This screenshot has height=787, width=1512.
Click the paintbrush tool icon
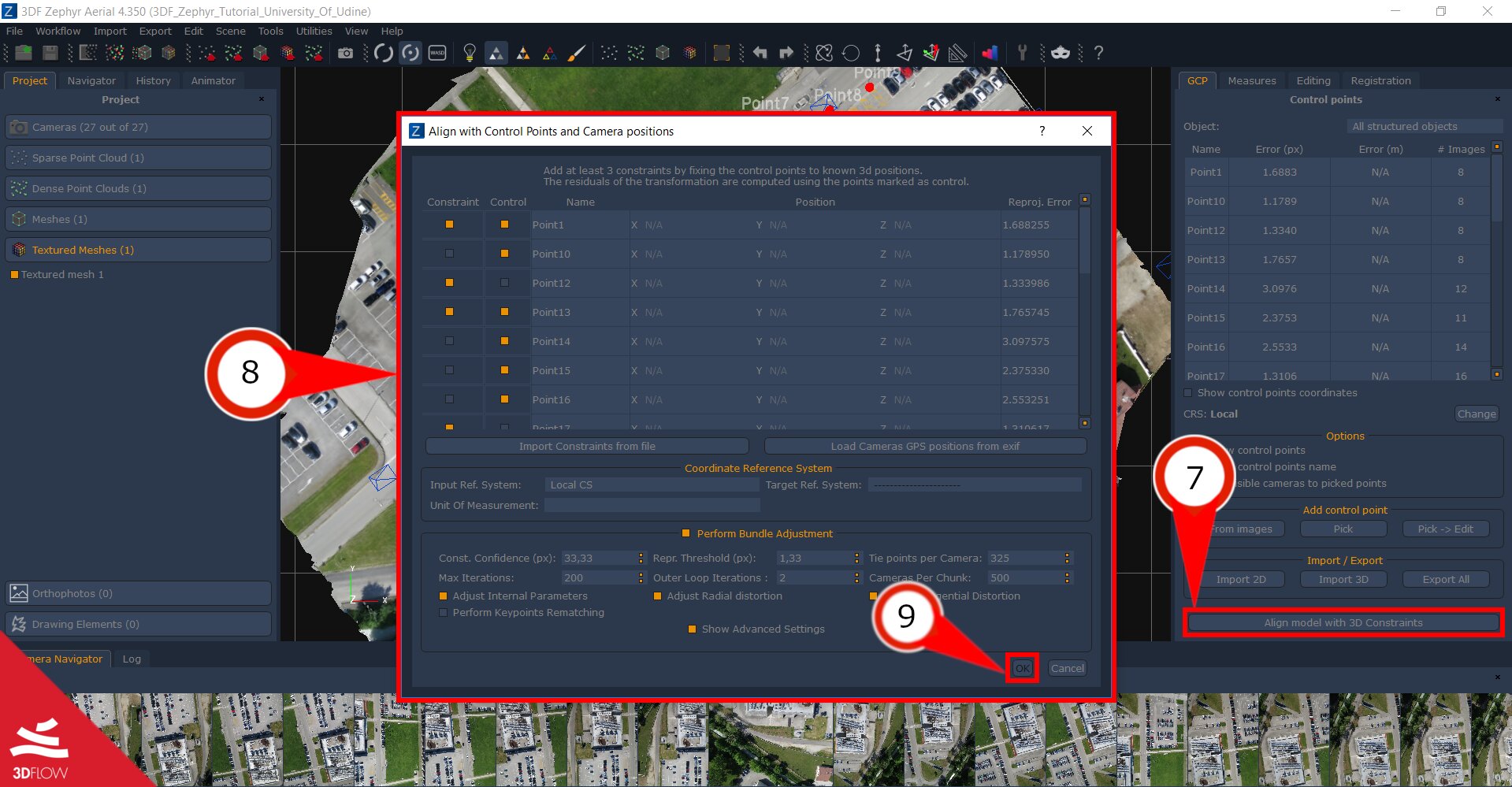point(577,53)
